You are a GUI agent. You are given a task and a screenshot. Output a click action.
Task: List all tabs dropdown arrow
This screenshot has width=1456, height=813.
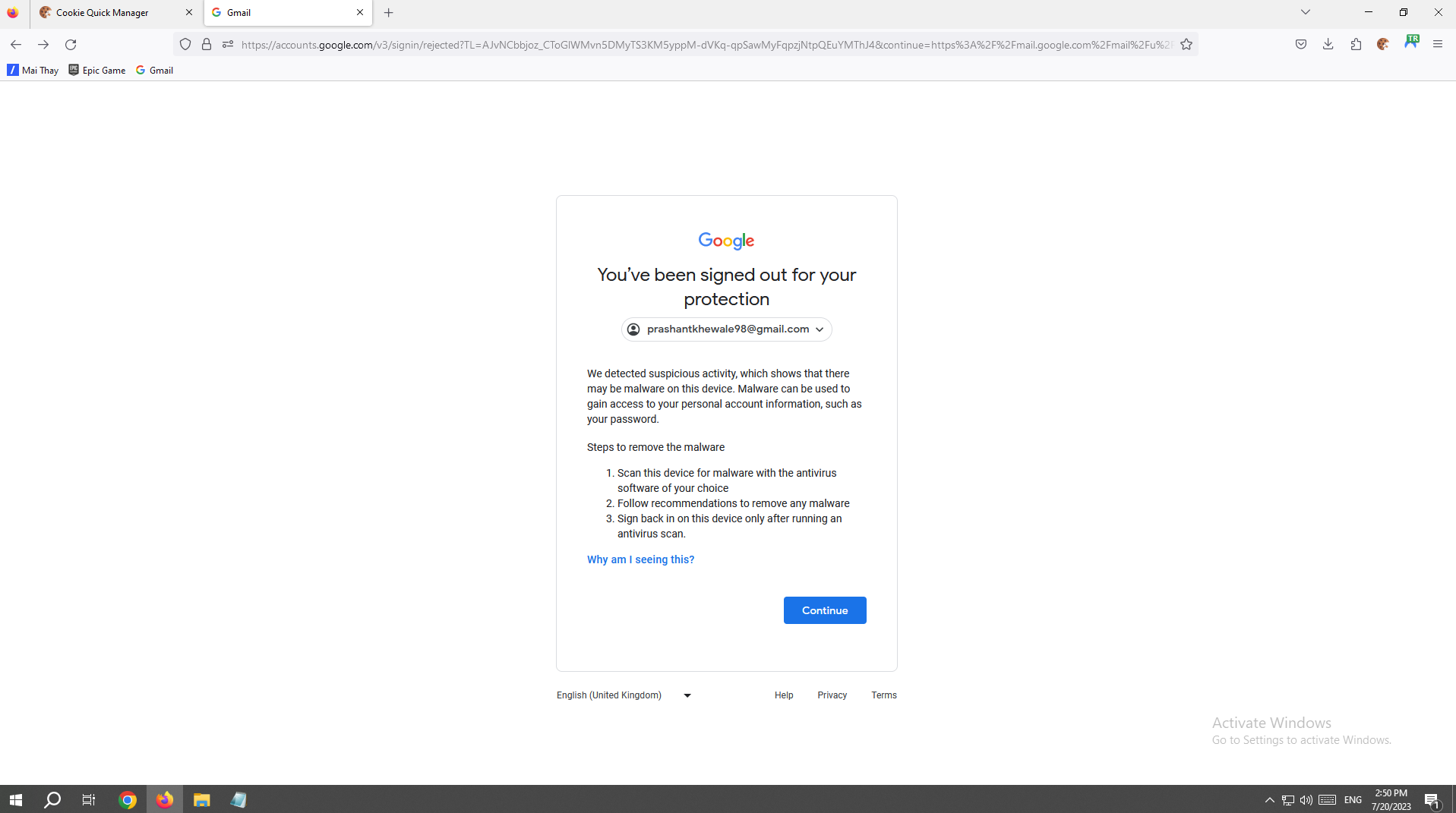1306,12
